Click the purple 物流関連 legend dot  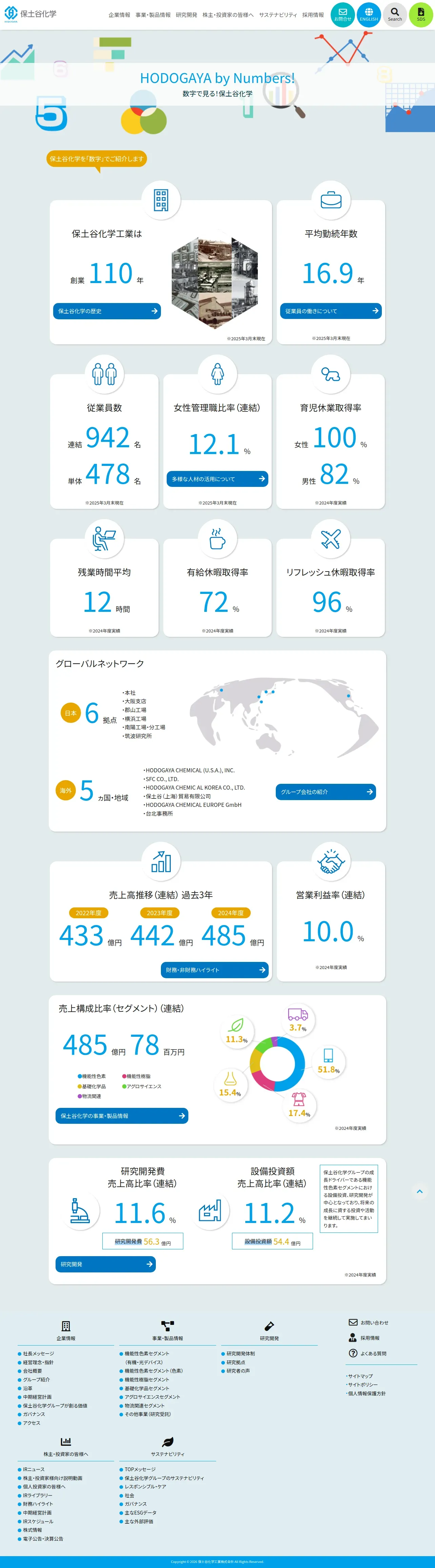(80, 1096)
